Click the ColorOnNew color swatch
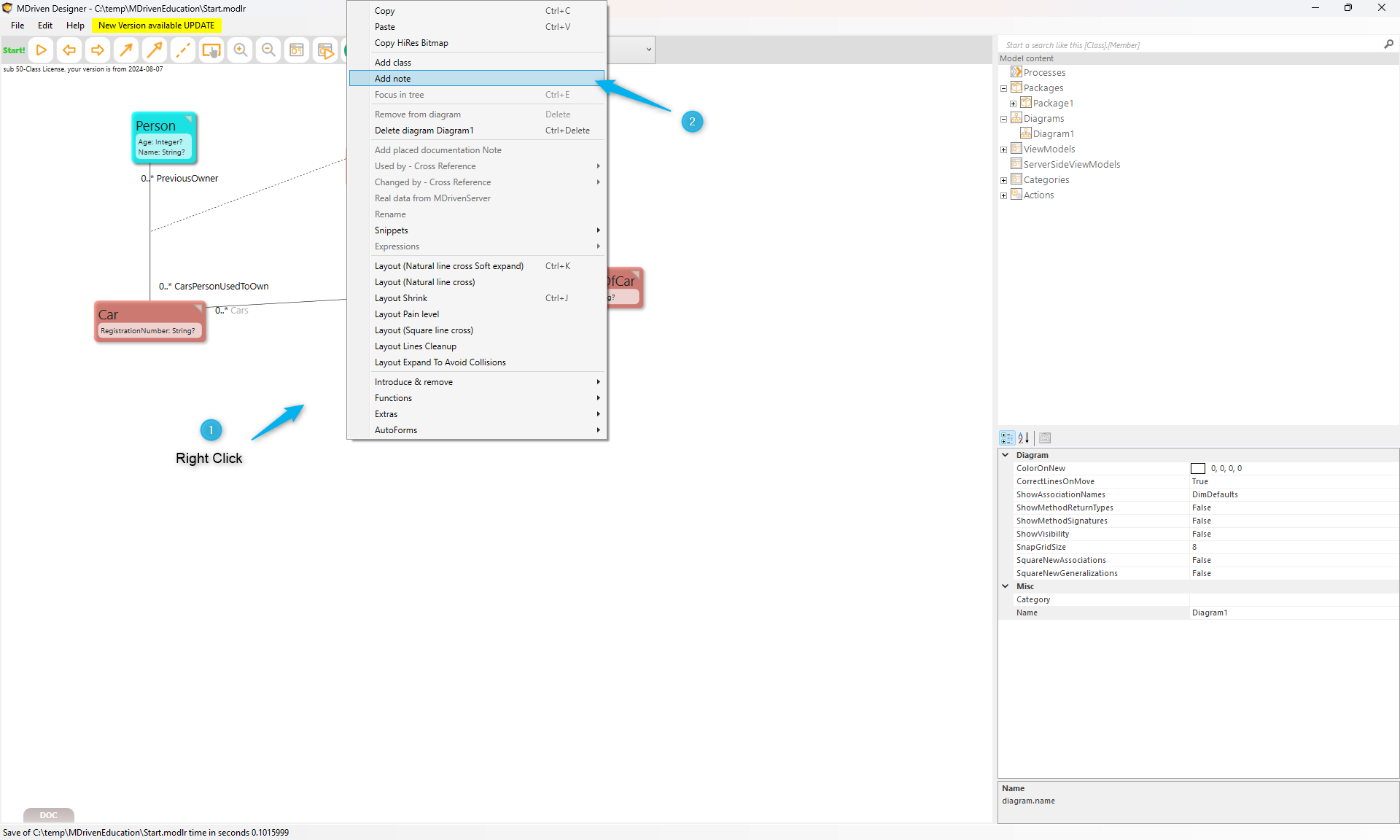Image resolution: width=1400 pixels, height=840 pixels. point(1197,469)
